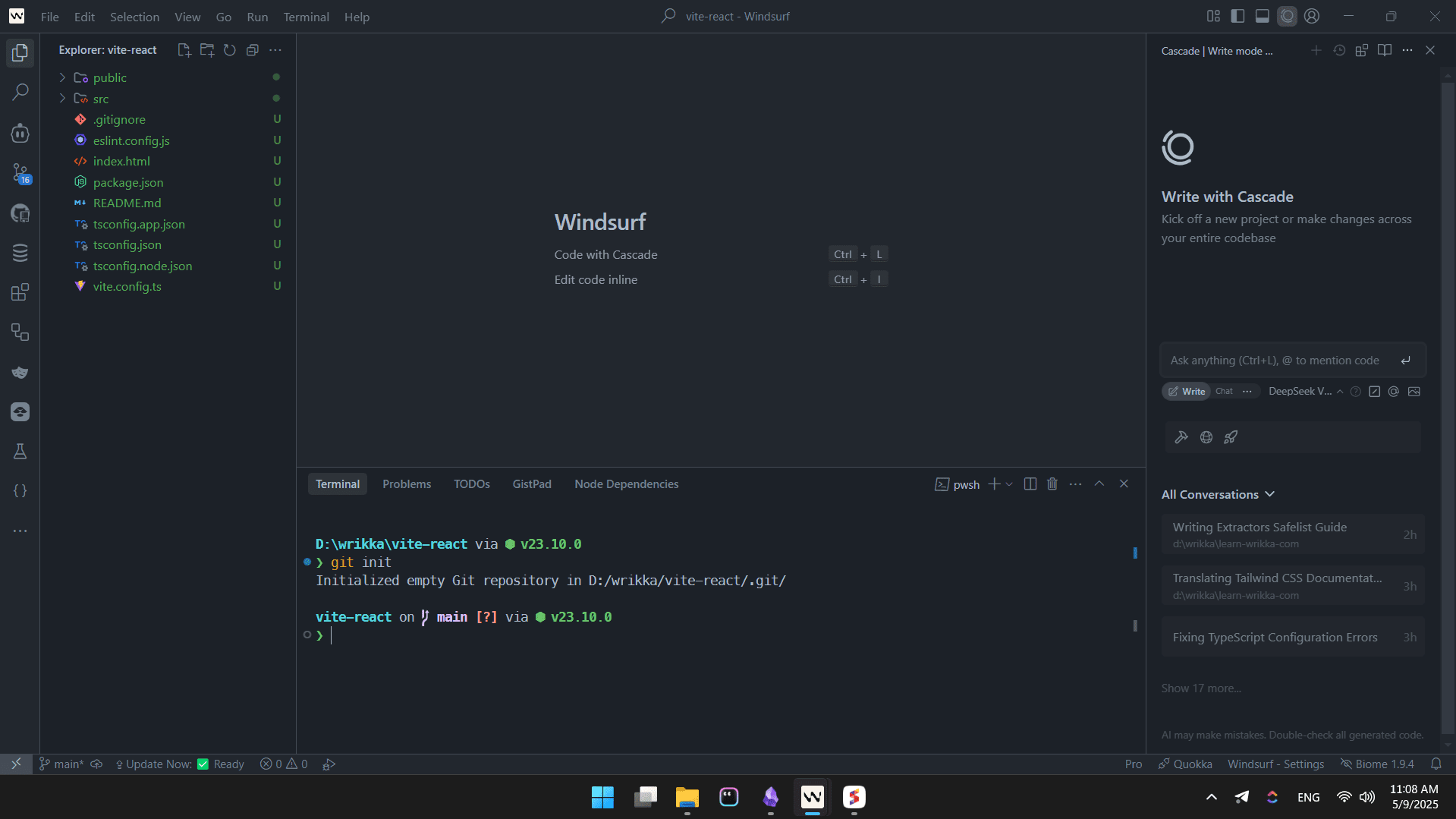Click Biome 1.9.4 status item
Viewport: 1456px width, 819px height.
click(x=1377, y=764)
